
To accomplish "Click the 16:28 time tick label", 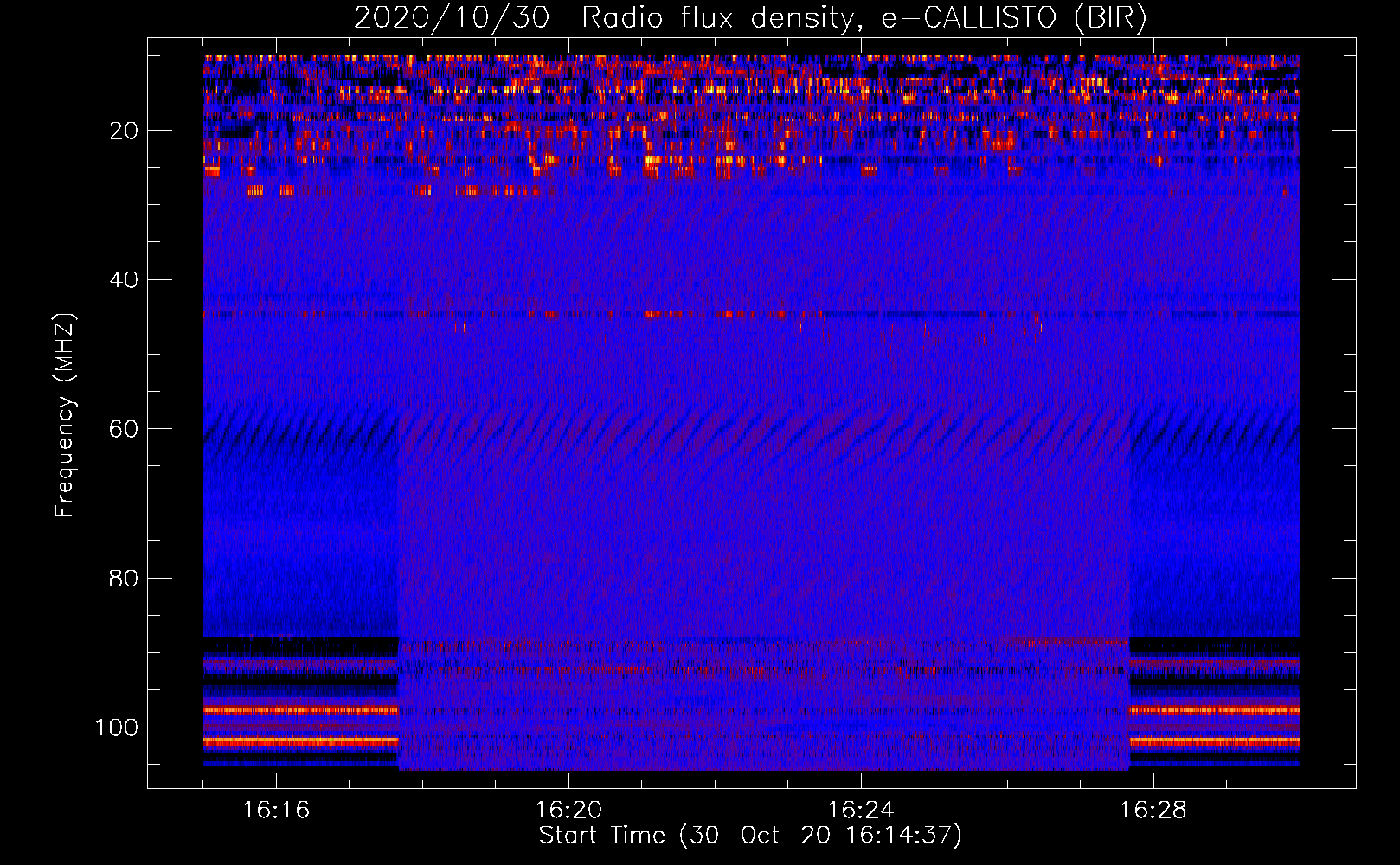I will pyautogui.click(x=1153, y=810).
